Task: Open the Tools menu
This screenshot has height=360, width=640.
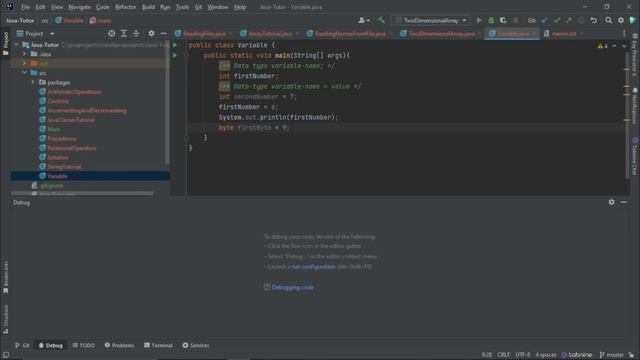Action: coord(182,7)
